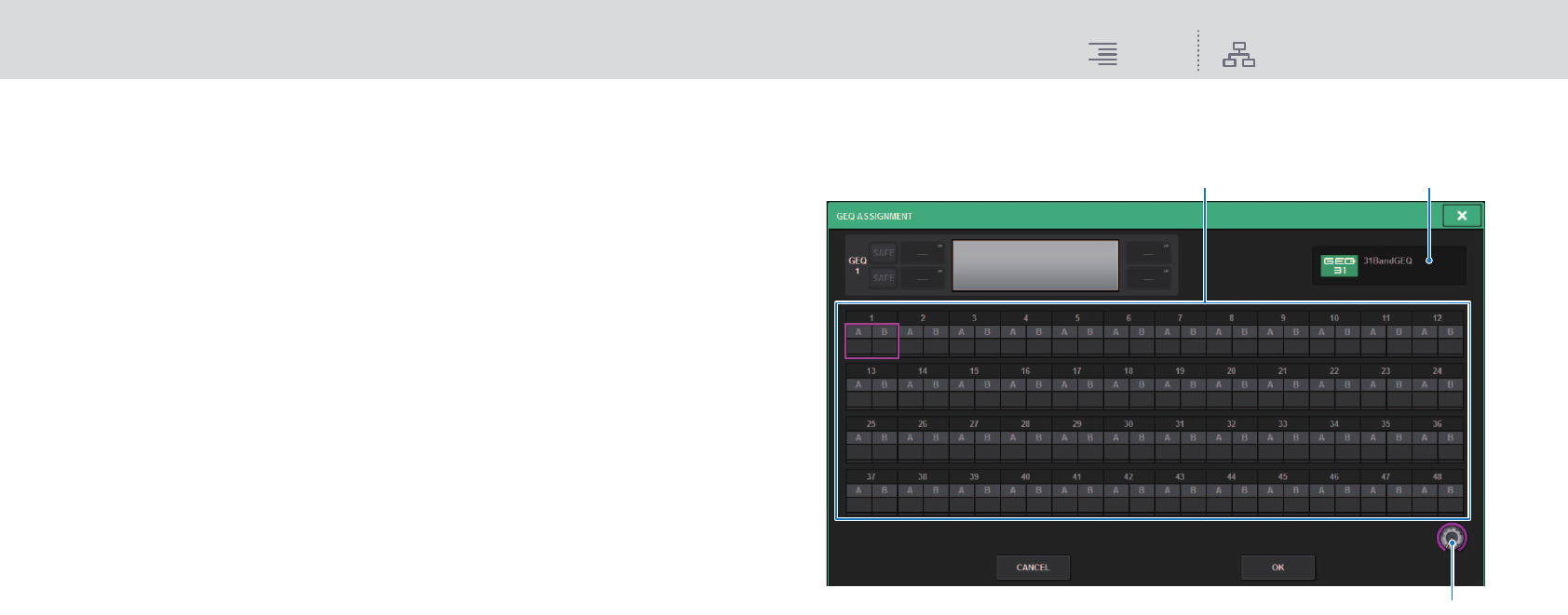The height and width of the screenshot is (615, 1568).
Task: Click the gray GEQ 1 display area
Action: (1035, 265)
